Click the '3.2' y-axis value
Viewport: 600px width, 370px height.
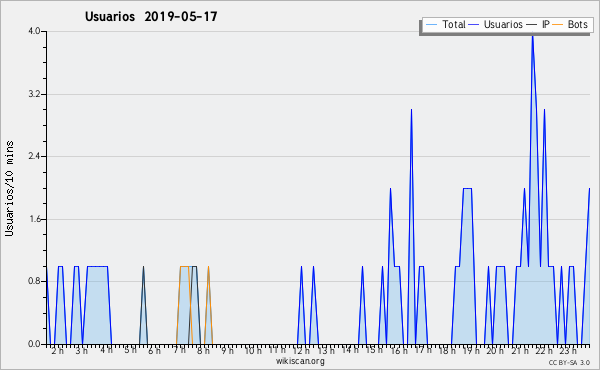tap(34, 94)
